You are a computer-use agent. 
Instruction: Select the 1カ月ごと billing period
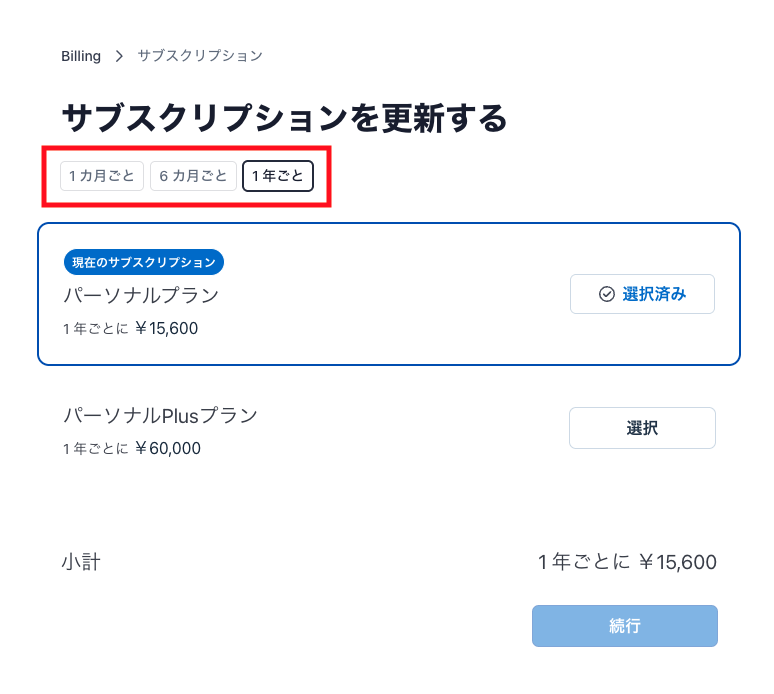point(102,176)
